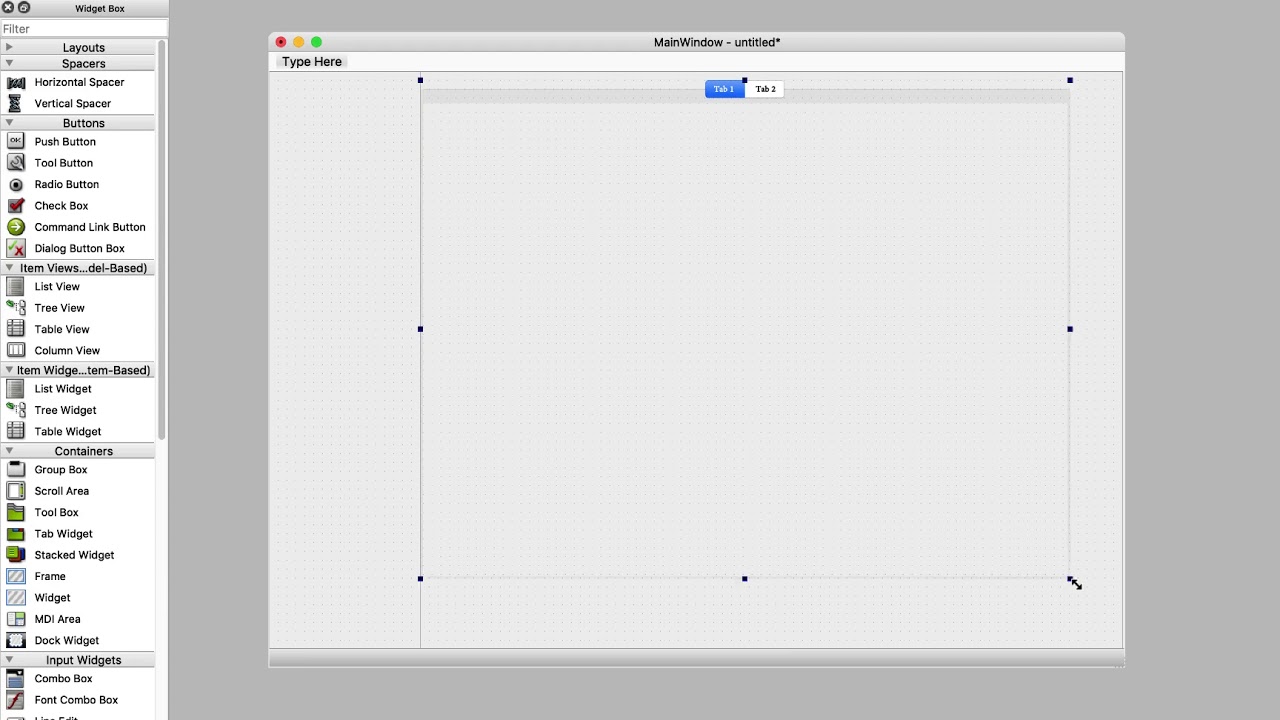Switch to Tab 1 in tab widget

(725, 89)
